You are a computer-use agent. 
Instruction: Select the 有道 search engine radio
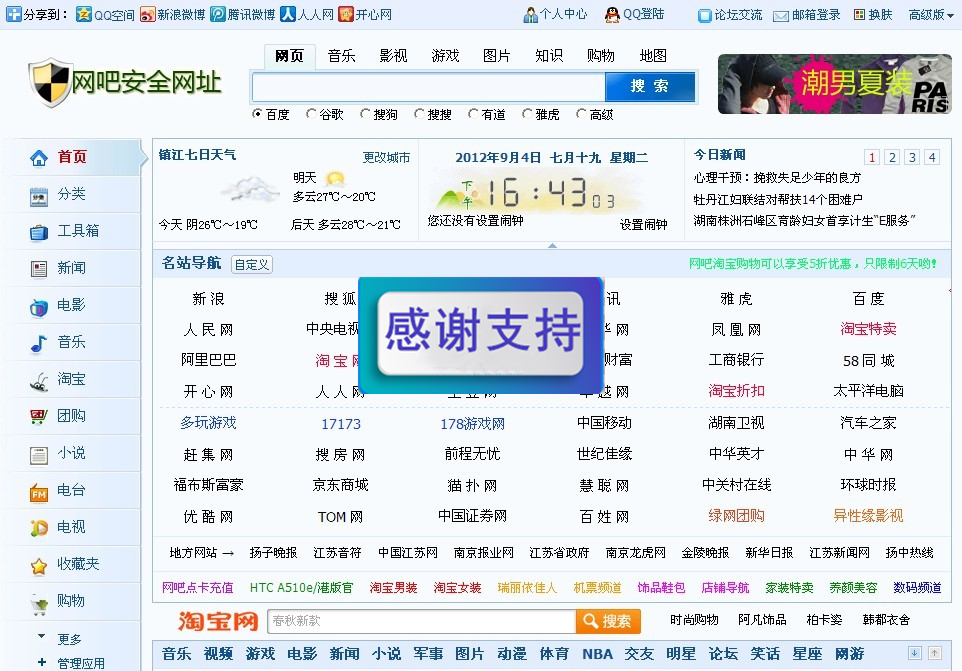point(473,113)
